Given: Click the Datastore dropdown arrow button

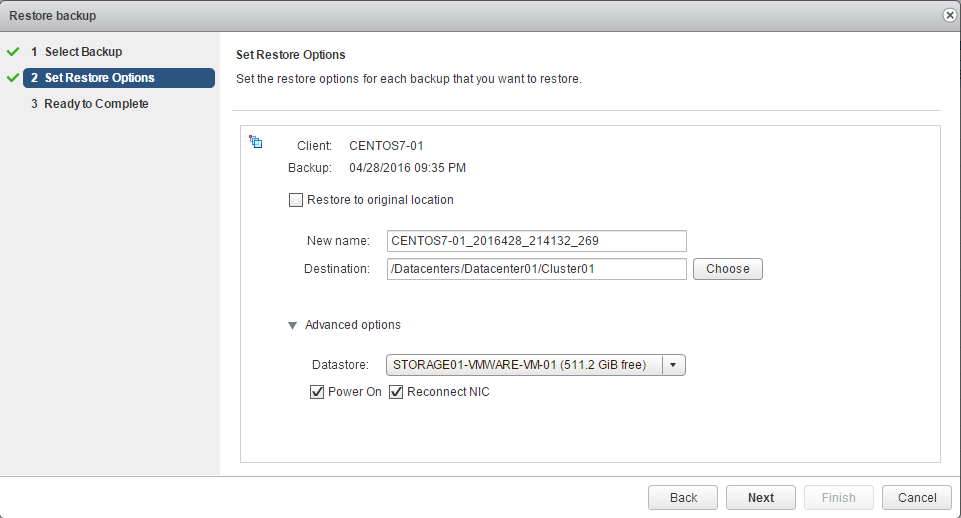Looking at the screenshot, I should (x=673, y=365).
